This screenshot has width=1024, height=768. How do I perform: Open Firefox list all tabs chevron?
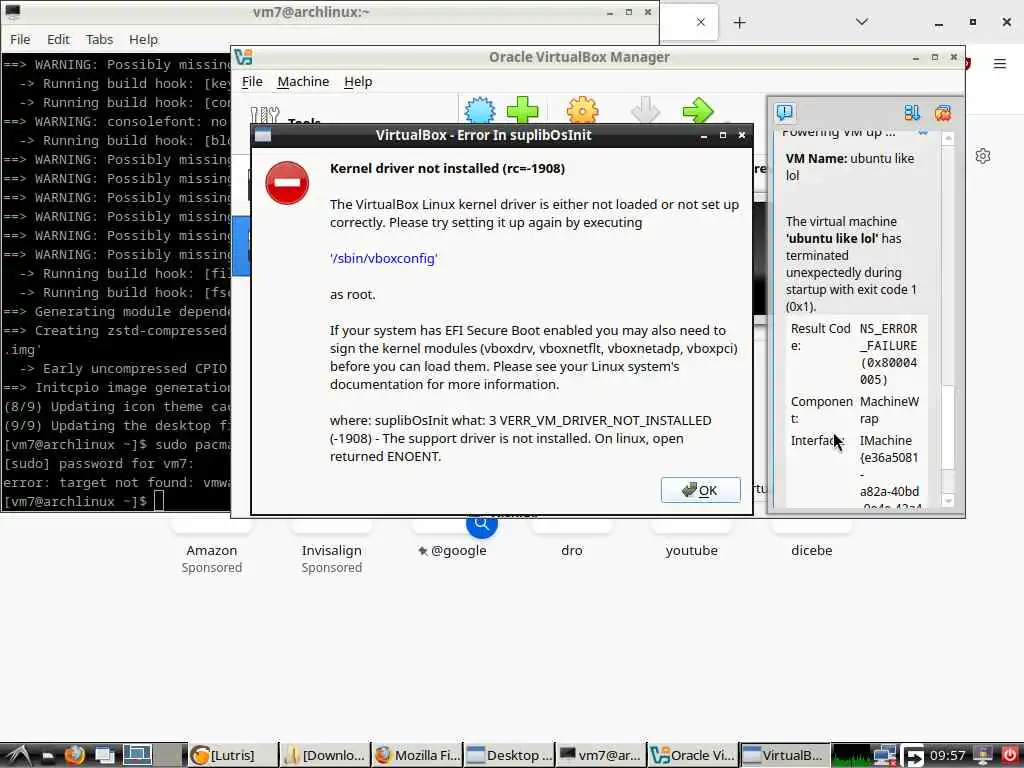pos(862,22)
